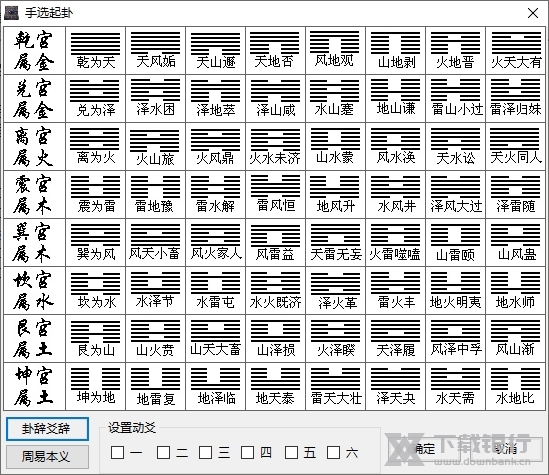549x475 pixels.
Task: Pick the 泽雷随 hexagram
Action: (515, 195)
